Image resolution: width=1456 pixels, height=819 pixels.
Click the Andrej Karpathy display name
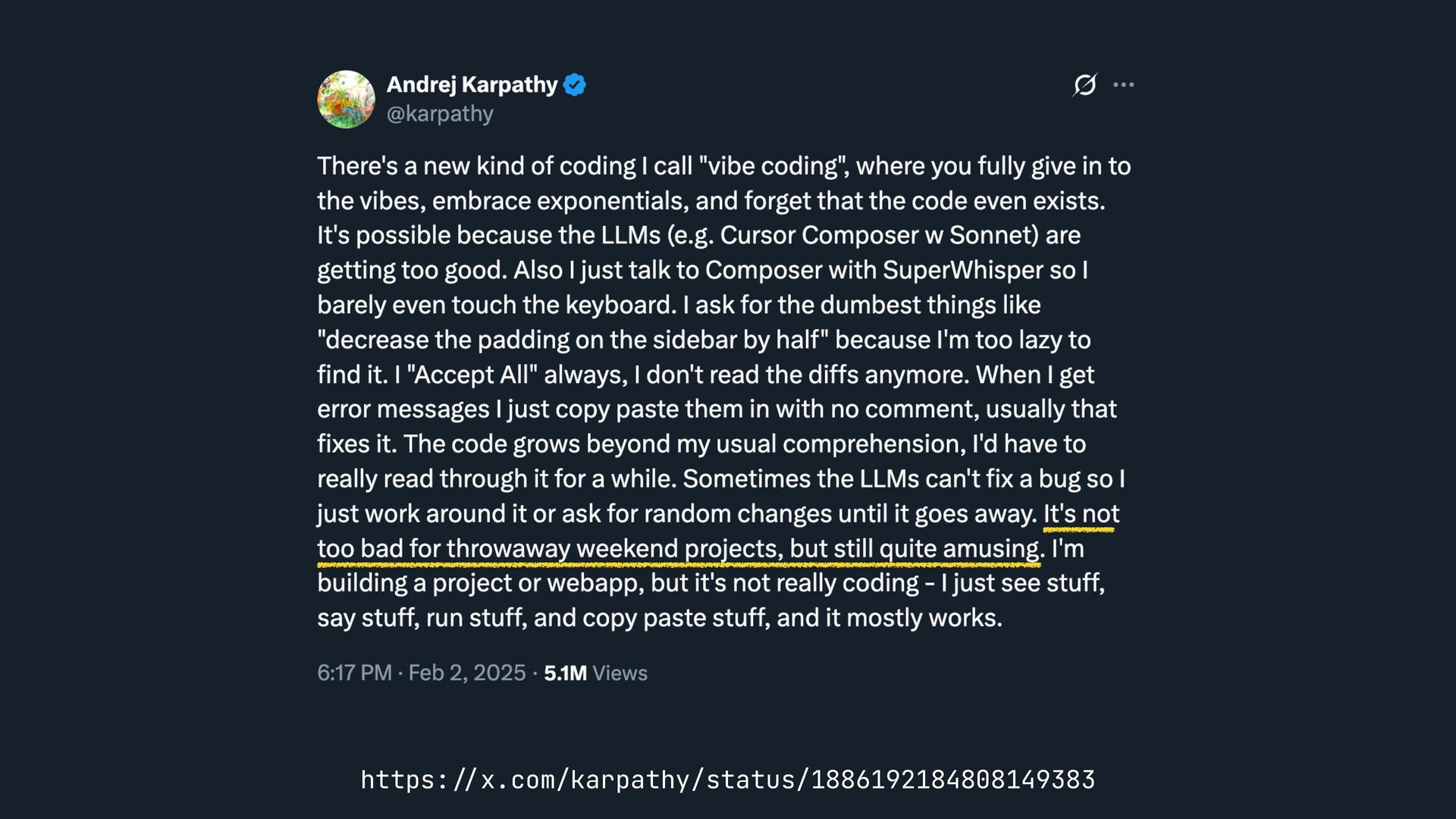click(x=472, y=84)
